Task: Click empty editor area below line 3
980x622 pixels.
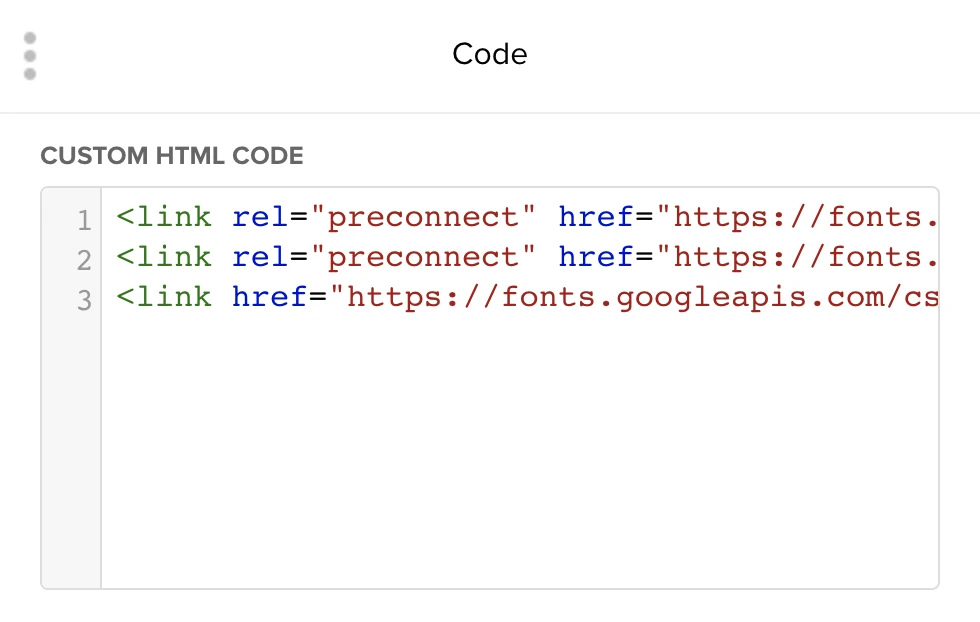Action: [x=520, y=450]
